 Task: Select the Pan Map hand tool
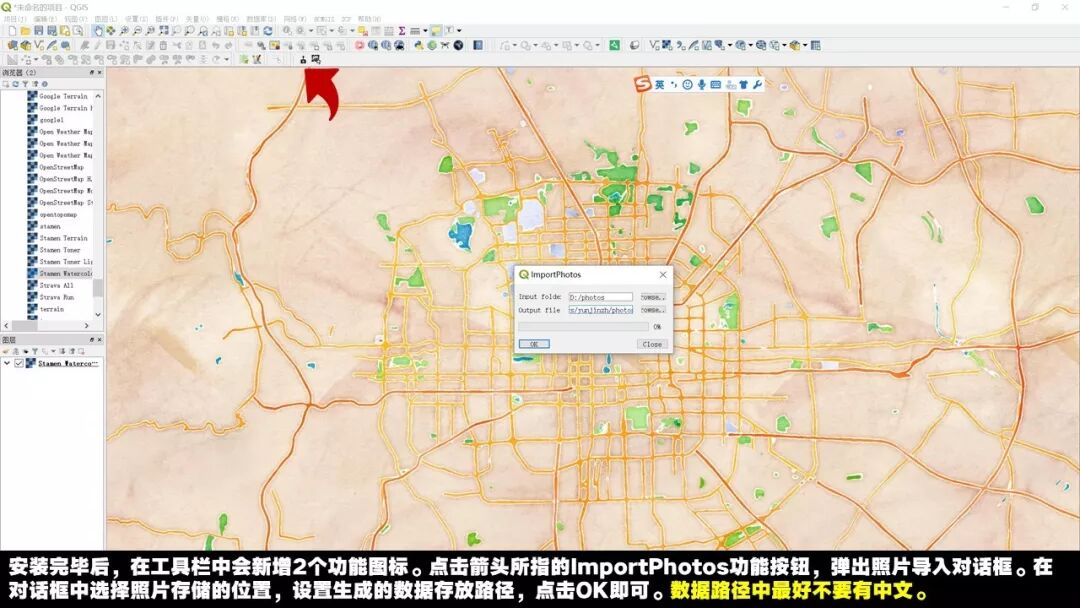click(x=99, y=30)
